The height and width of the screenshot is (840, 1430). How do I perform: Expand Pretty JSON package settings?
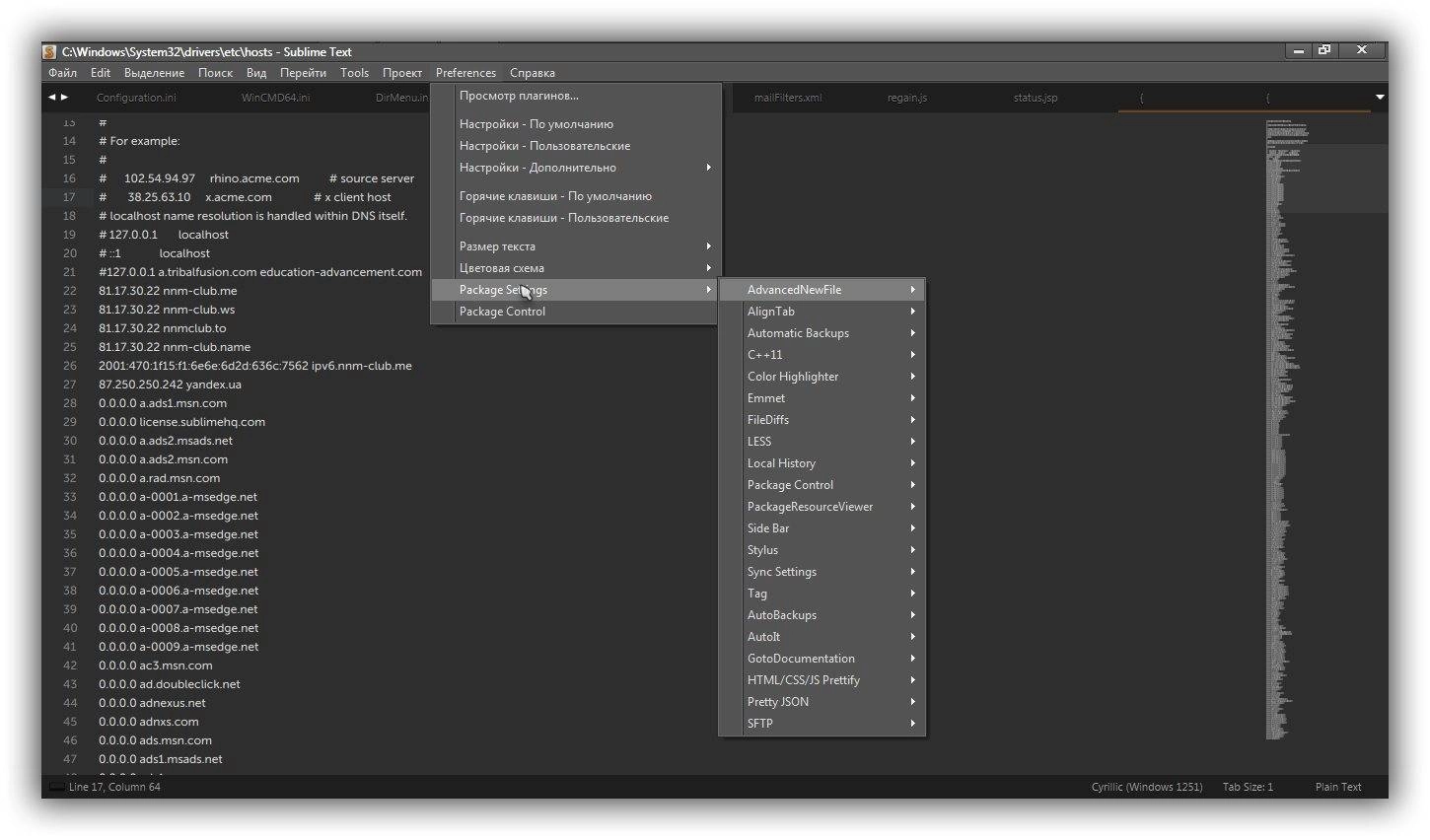tap(822, 702)
